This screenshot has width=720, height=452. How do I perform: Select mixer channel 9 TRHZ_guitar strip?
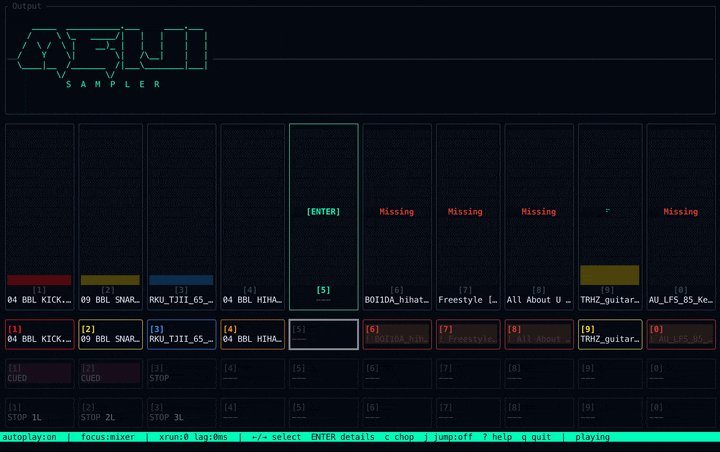pyautogui.click(x=610, y=217)
